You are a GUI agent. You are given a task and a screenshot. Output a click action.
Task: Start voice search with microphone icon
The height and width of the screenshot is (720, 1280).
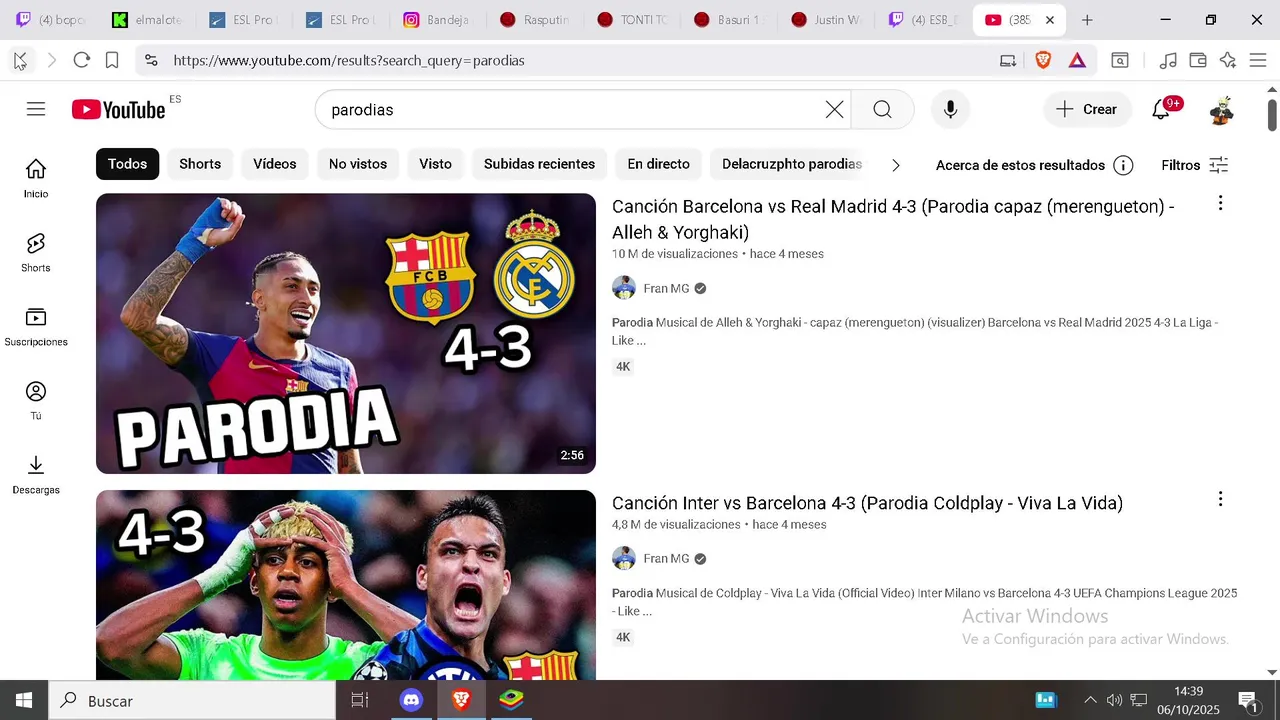[x=950, y=110]
